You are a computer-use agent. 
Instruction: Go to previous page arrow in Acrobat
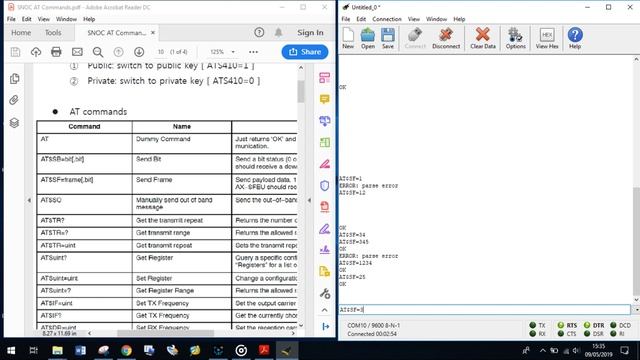[118, 52]
